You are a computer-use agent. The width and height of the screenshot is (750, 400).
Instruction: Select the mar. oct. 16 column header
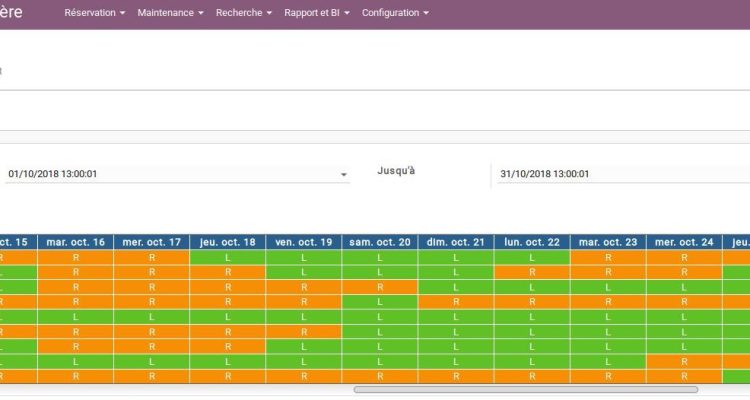76,242
